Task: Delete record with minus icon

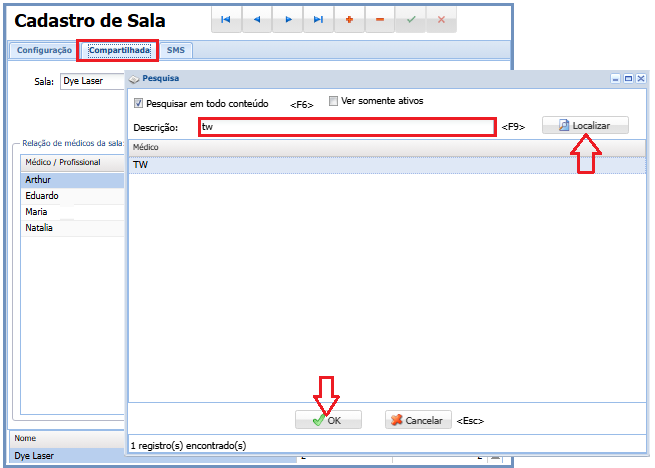Action: click(380, 19)
